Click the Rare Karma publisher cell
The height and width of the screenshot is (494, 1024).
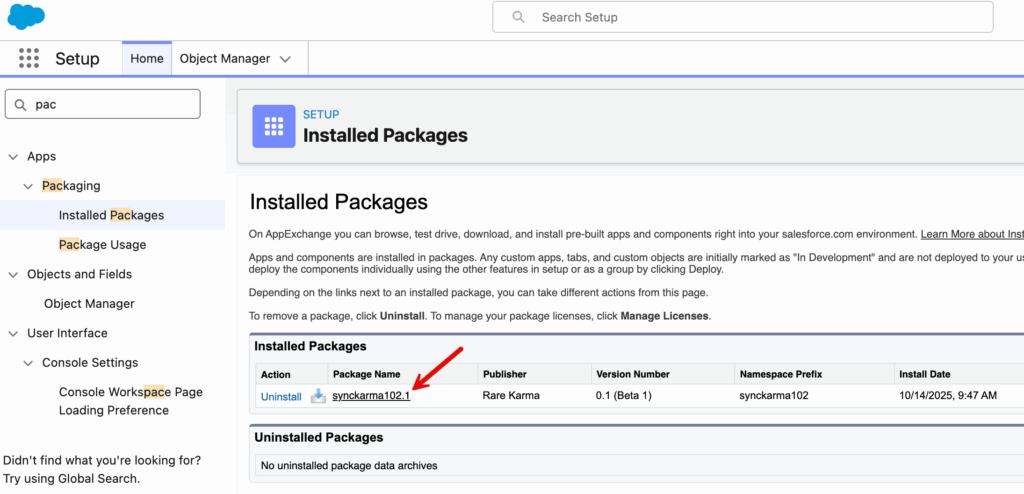pos(510,395)
